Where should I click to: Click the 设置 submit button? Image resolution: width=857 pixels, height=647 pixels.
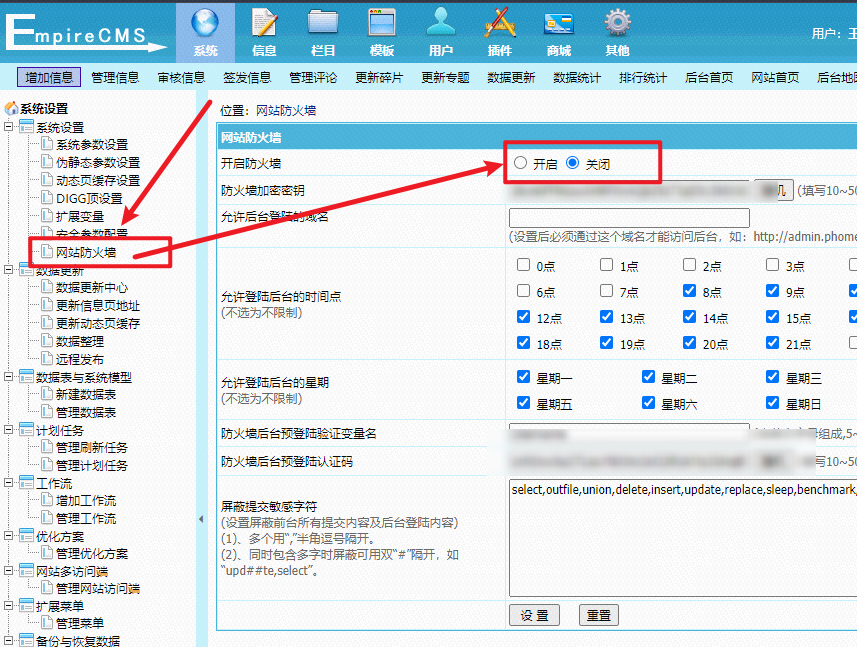pos(534,615)
